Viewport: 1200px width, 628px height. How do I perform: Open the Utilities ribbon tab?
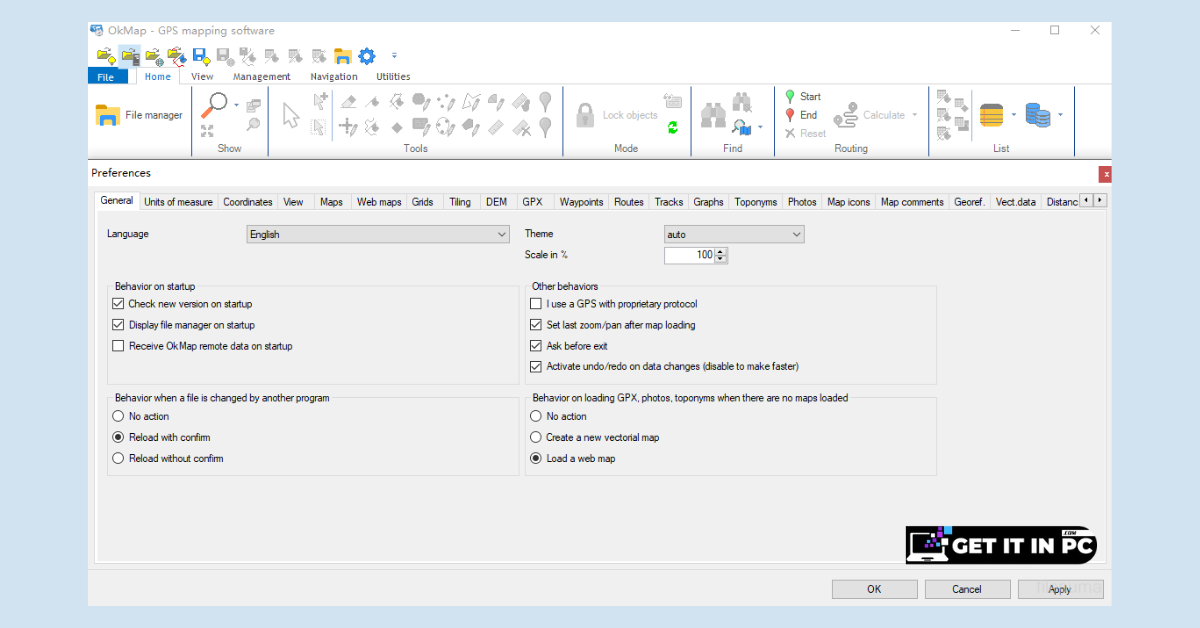[393, 76]
